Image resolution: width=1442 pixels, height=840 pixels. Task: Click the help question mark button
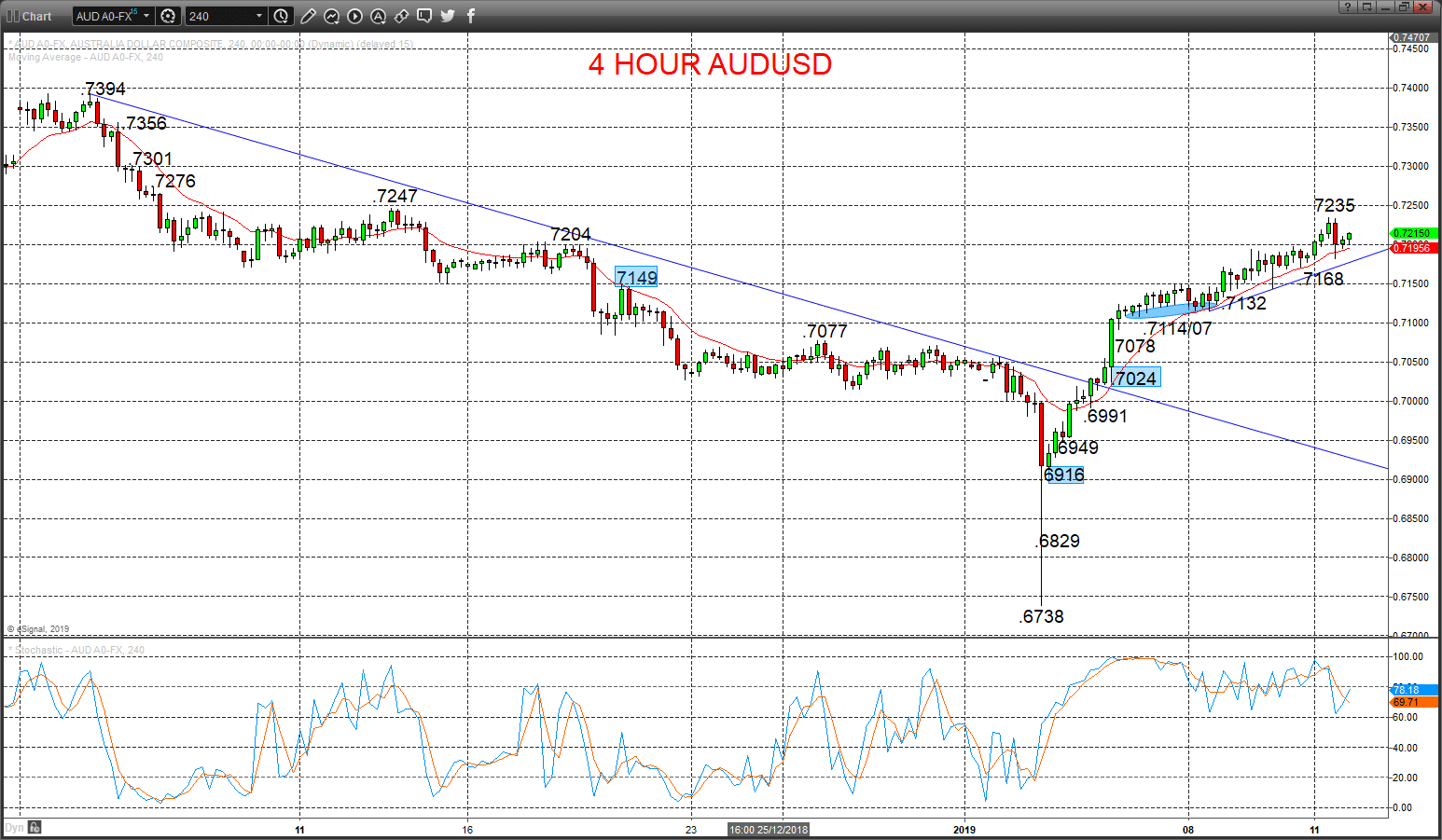coord(1348,7)
